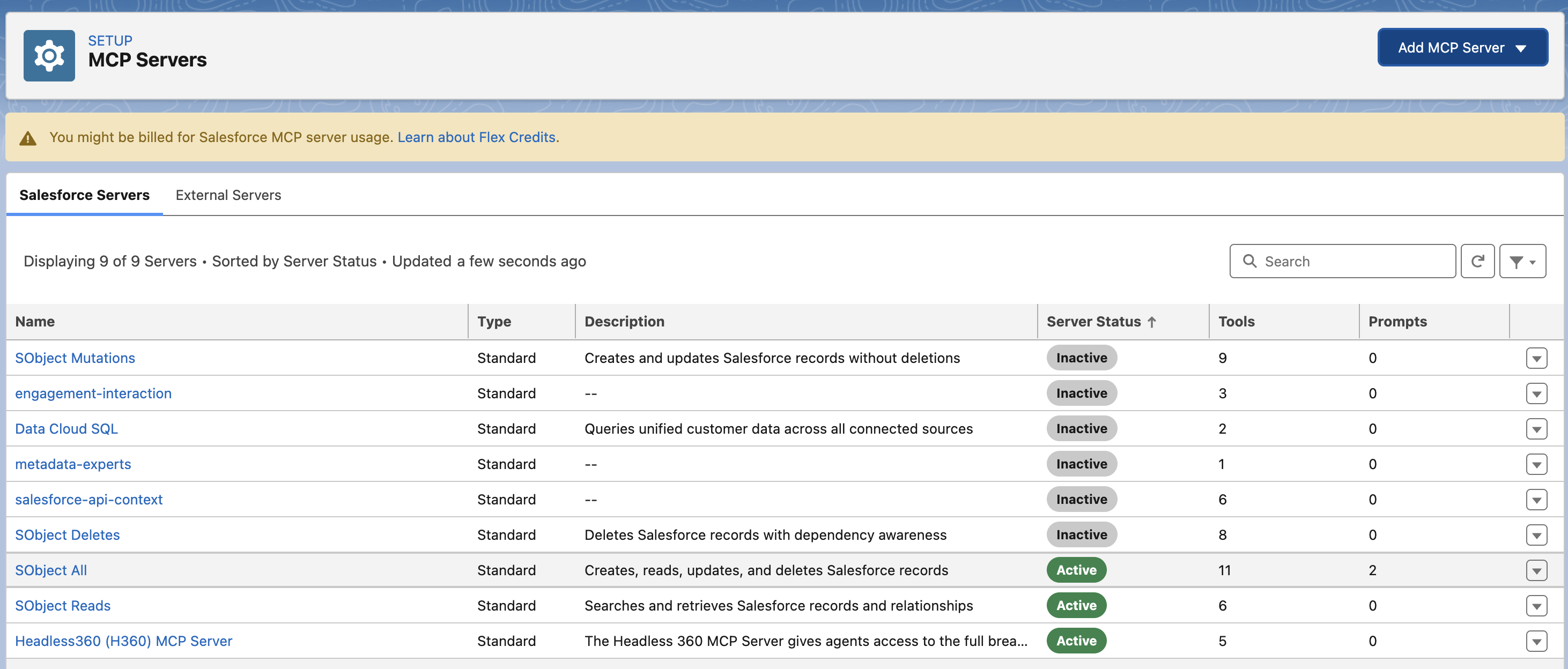Viewport: 1568px width, 669px height.
Task: Open row actions for SObject All
Action: coord(1536,570)
